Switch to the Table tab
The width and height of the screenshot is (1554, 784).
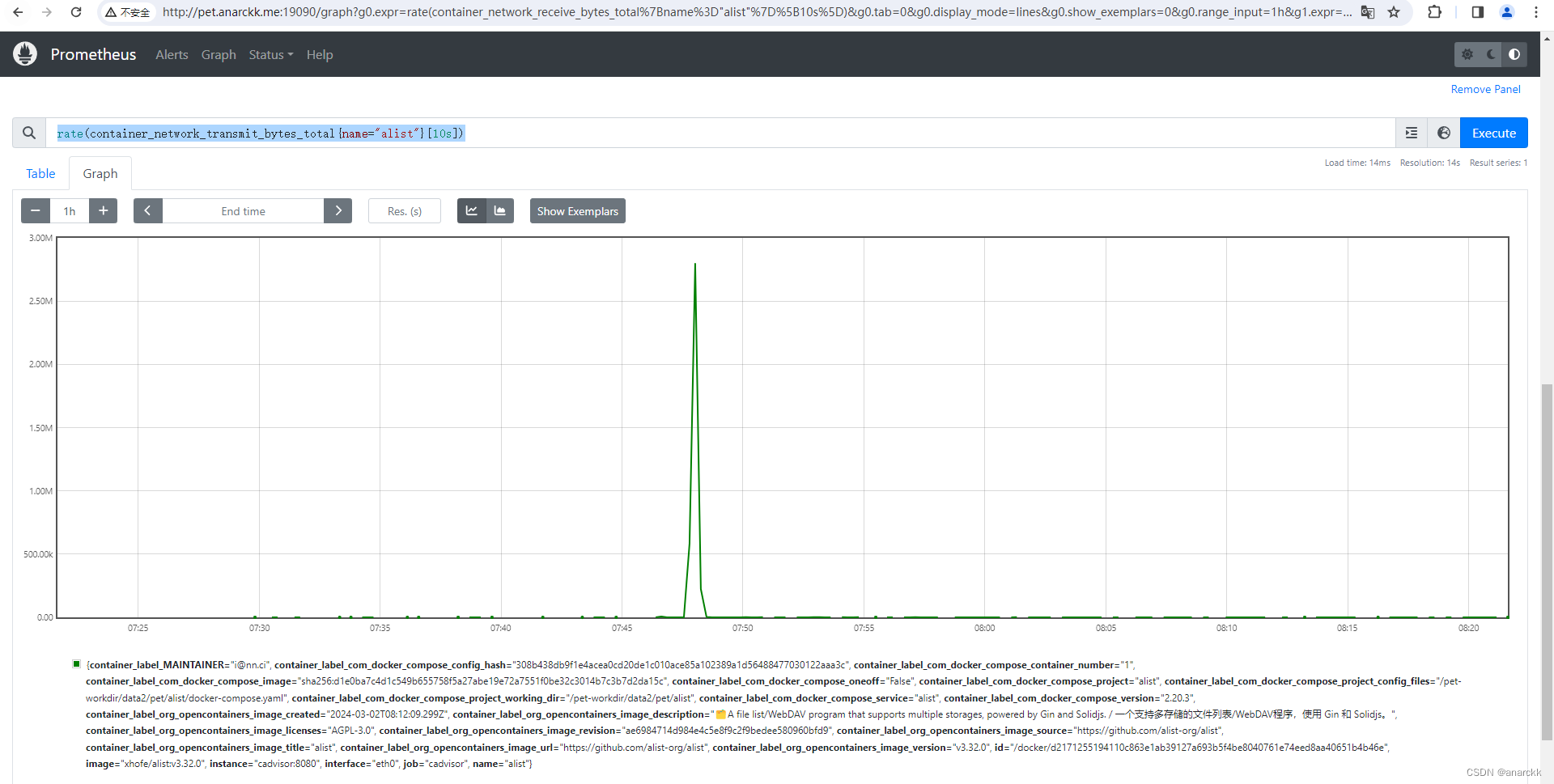click(40, 173)
